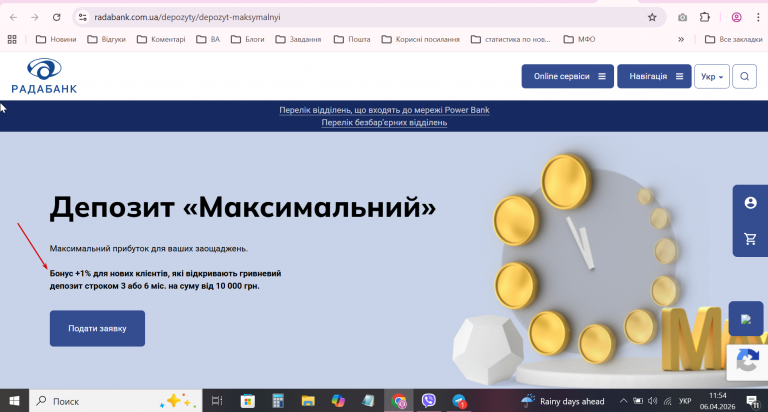768x412 pixels.
Task: Open the Power Bank branch list link
Action: 384,110
